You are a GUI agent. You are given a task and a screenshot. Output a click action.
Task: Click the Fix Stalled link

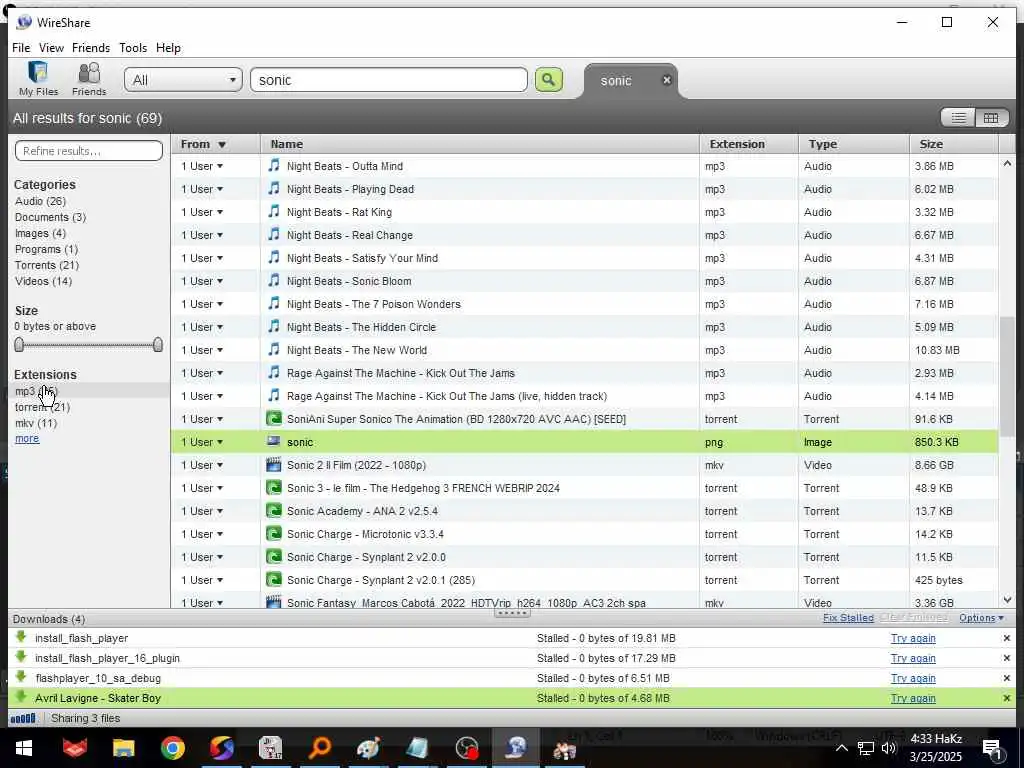[848, 618]
